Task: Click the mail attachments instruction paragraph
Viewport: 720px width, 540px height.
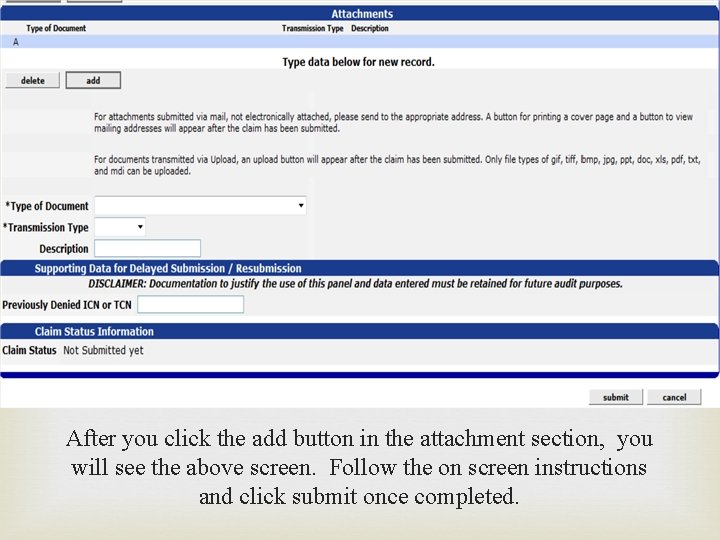Action: click(x=394, y=123)
